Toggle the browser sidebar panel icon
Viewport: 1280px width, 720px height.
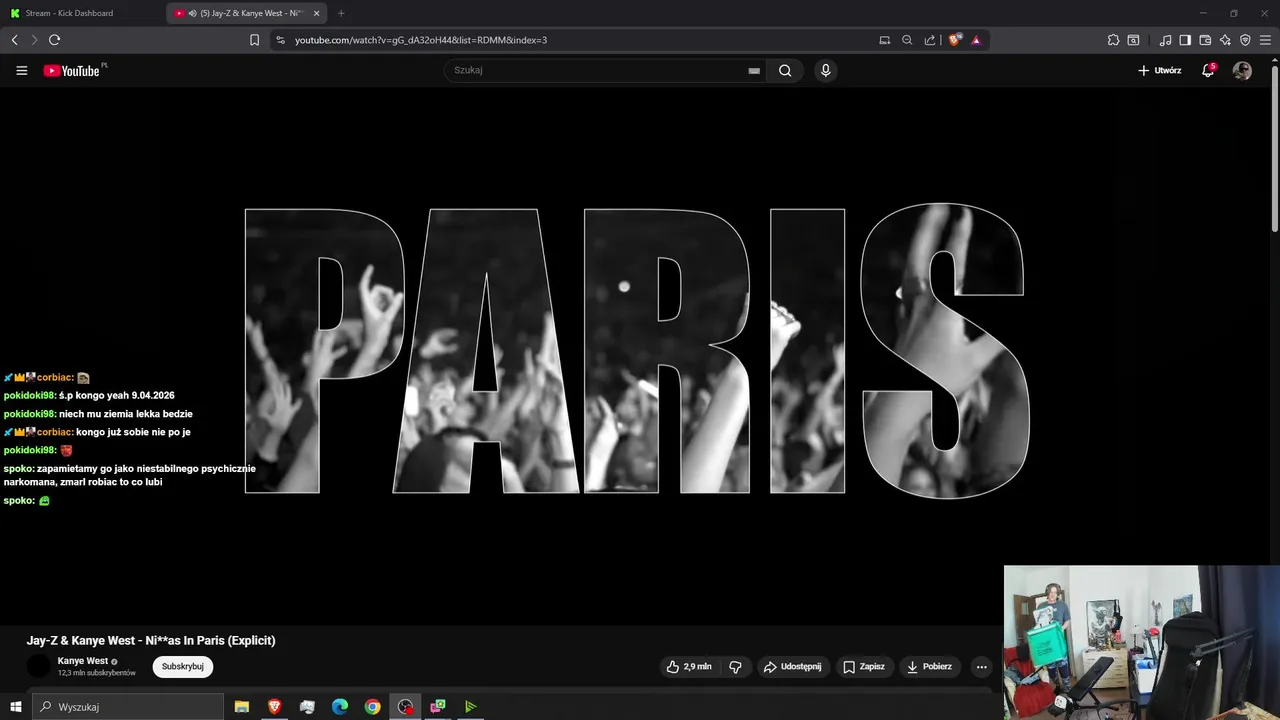click(x=1185, y=40)
